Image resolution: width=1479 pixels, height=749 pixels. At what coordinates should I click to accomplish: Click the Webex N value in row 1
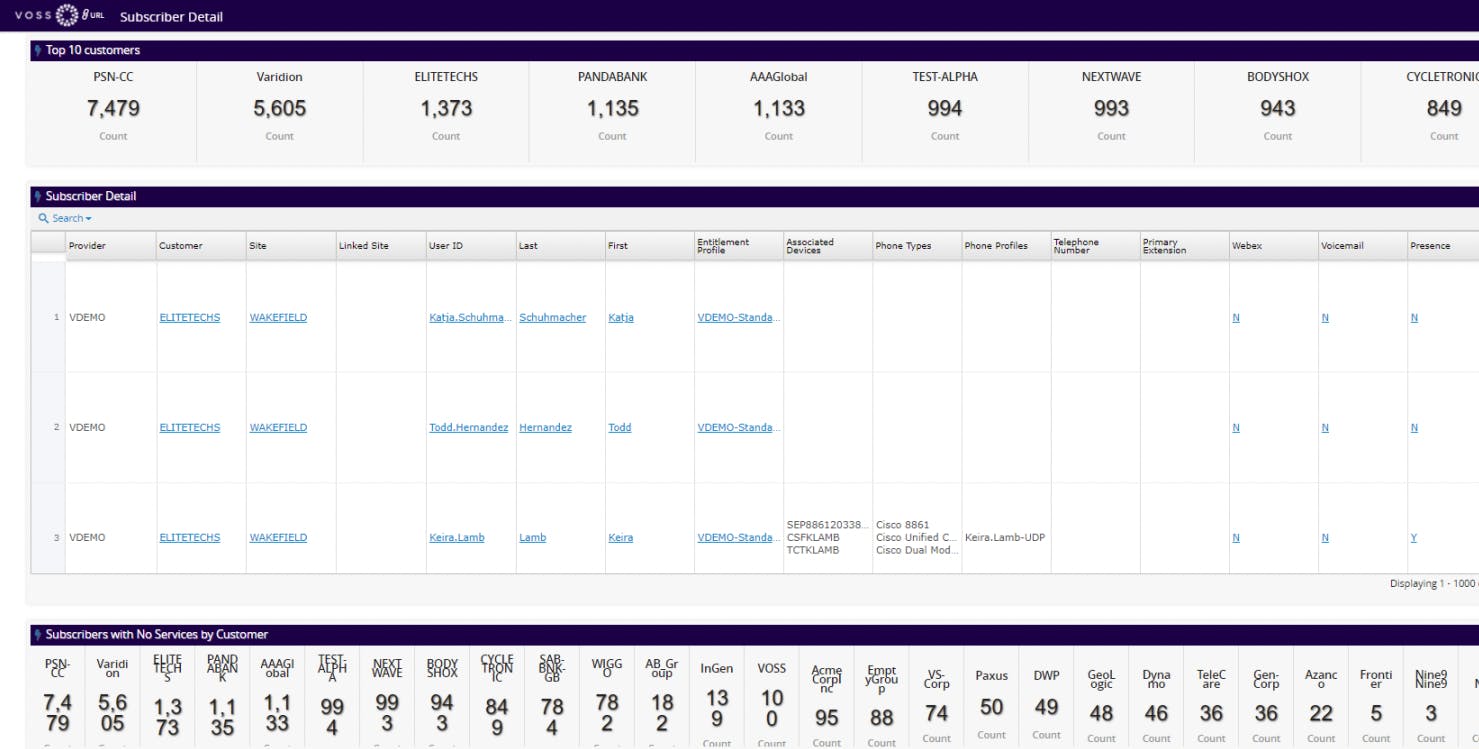(x=1236, y=318)
